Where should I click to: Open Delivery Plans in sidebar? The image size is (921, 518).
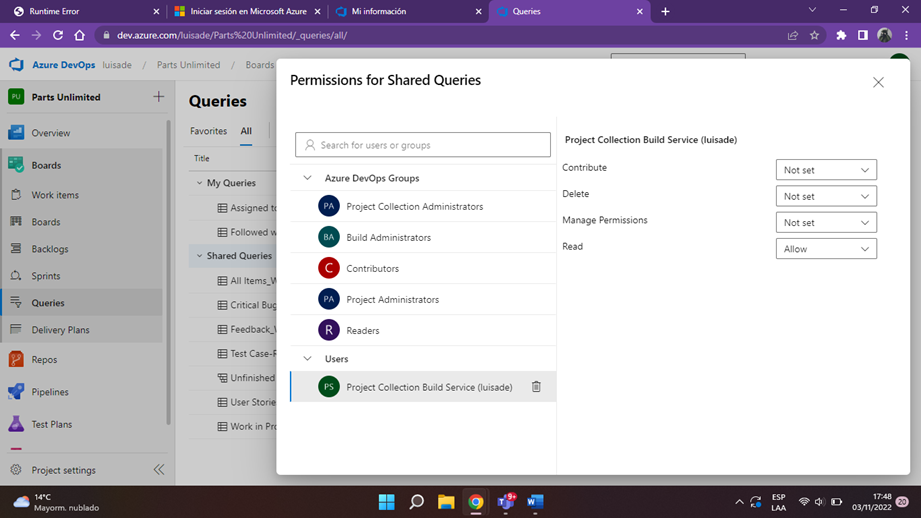tap(60, 330)
